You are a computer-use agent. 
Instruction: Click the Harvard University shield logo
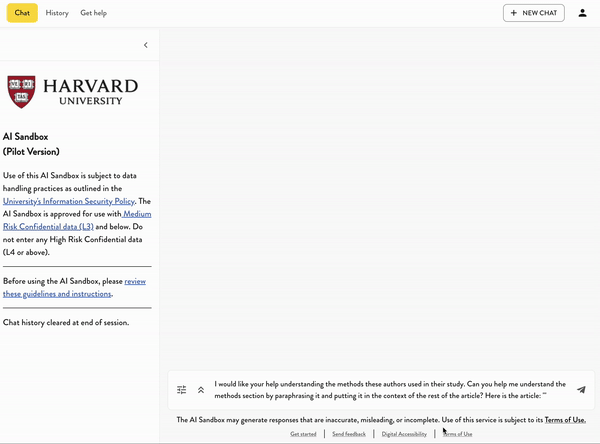coord(21,92)
